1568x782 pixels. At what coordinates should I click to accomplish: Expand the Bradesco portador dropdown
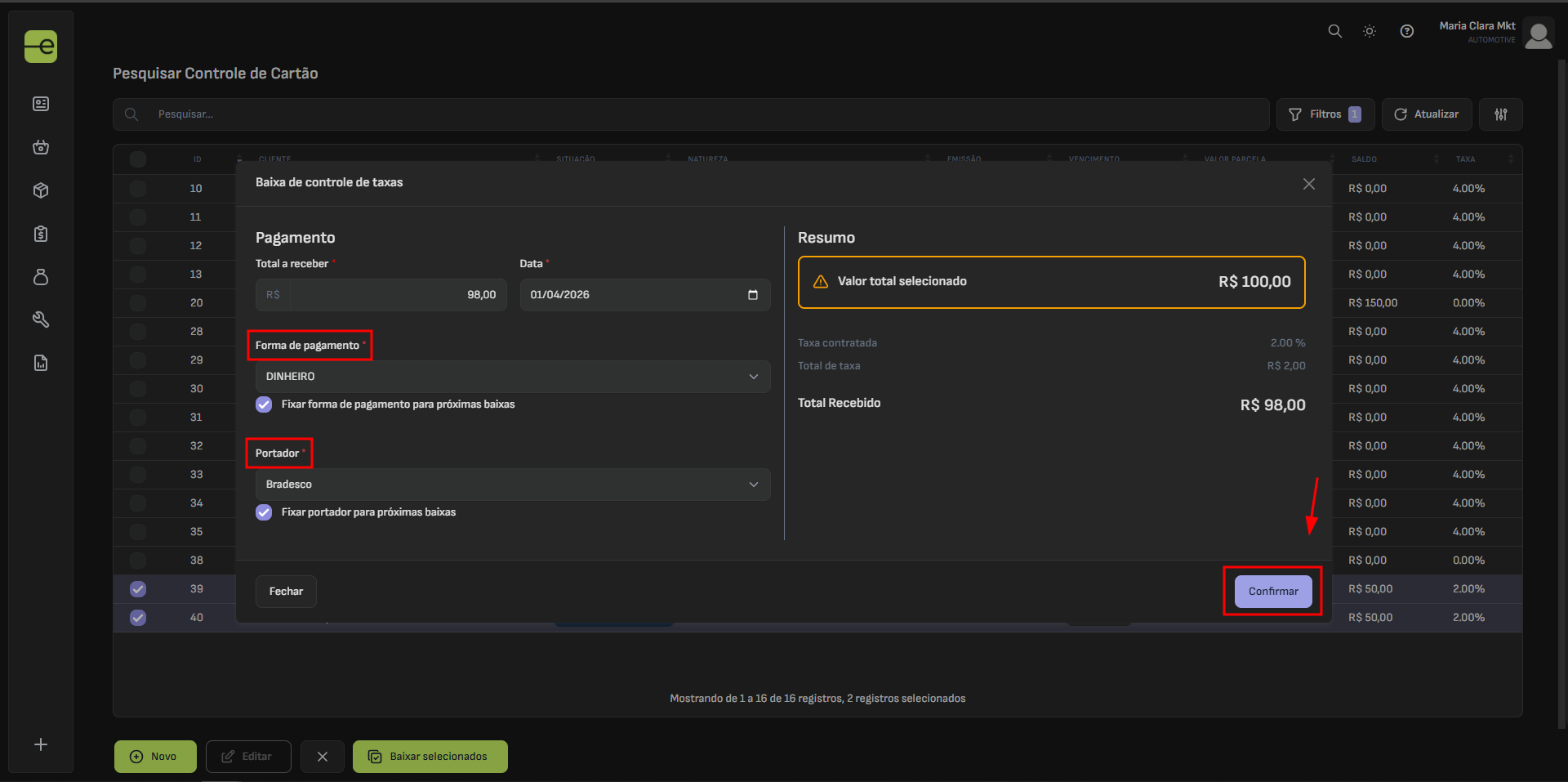coord(512,485)
